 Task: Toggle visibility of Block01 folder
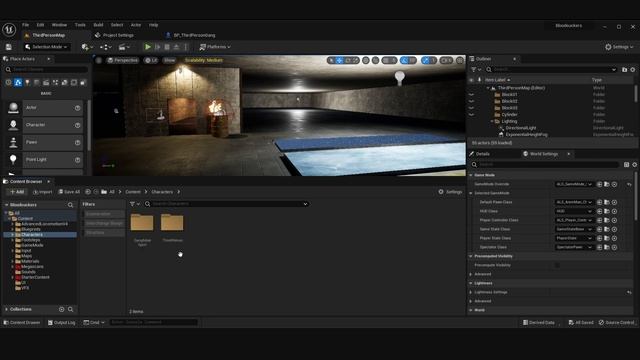pyautogui.click(x=471, y=94)
